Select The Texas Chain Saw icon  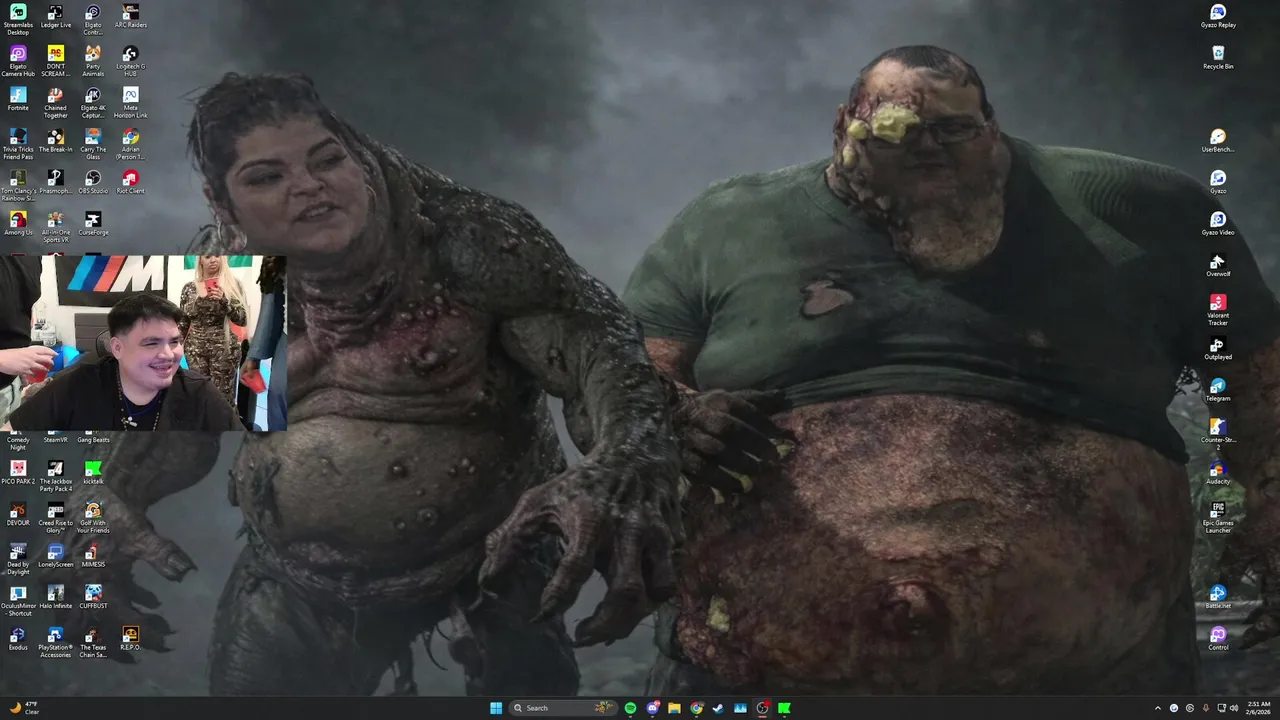coord(93,643)
